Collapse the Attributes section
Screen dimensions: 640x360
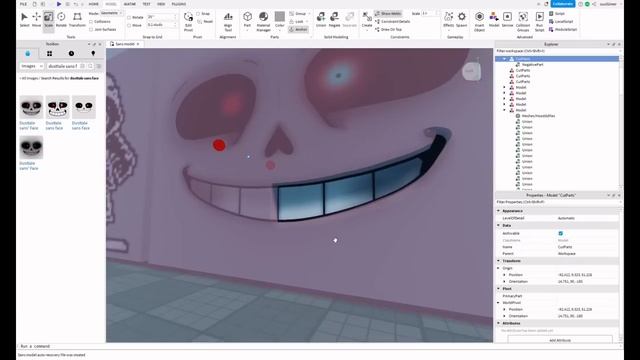(x=498, y=323)
